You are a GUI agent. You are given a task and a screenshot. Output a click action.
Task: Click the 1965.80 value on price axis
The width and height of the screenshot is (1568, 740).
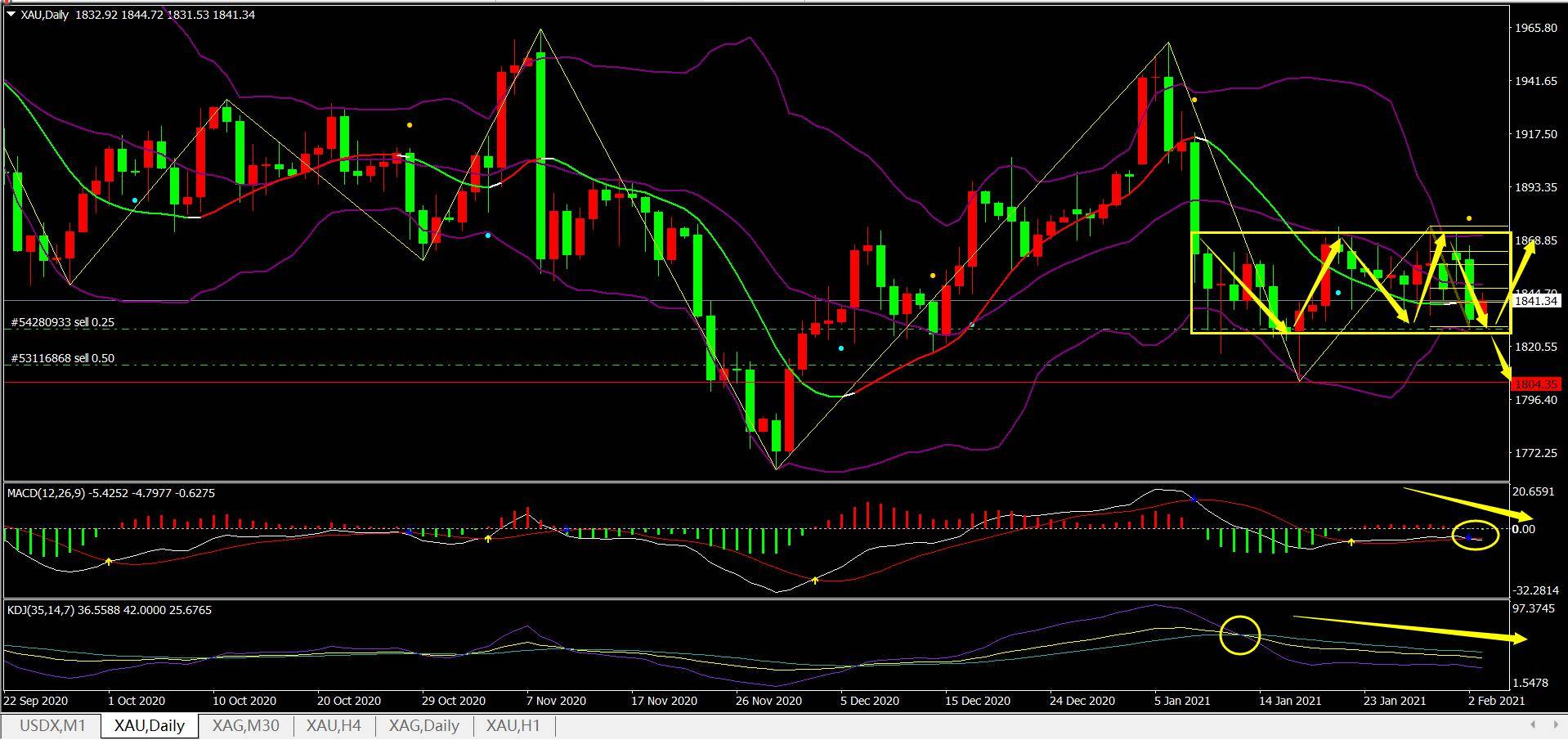click(x=1536, y=28)
